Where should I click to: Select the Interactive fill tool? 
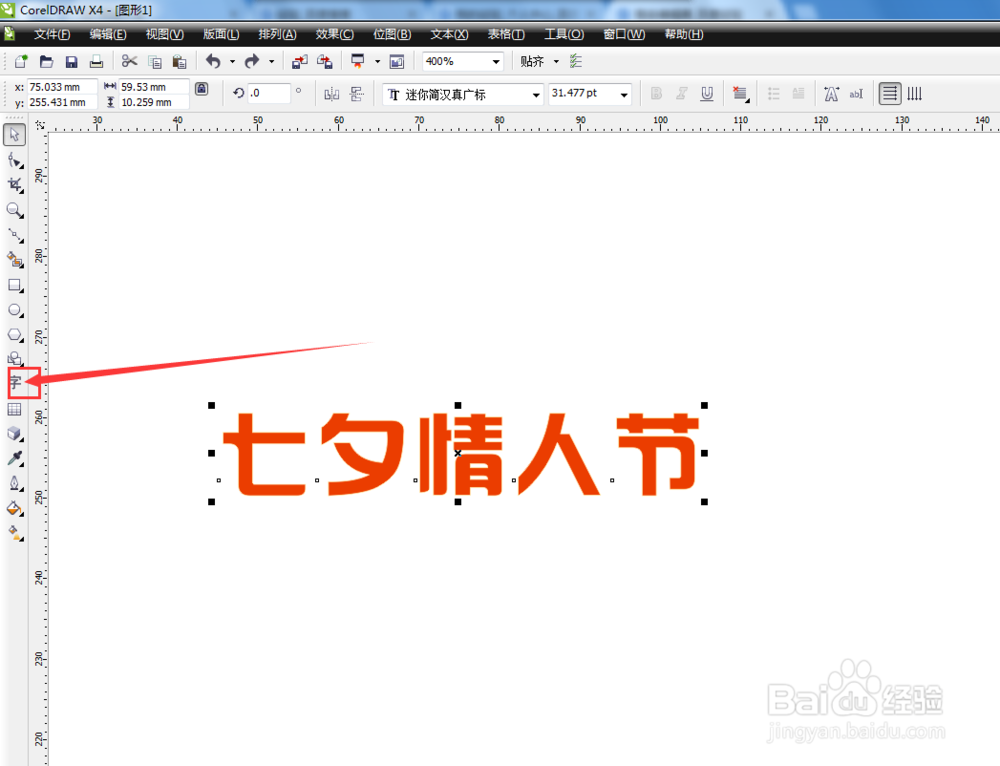(x=15, y=533)
